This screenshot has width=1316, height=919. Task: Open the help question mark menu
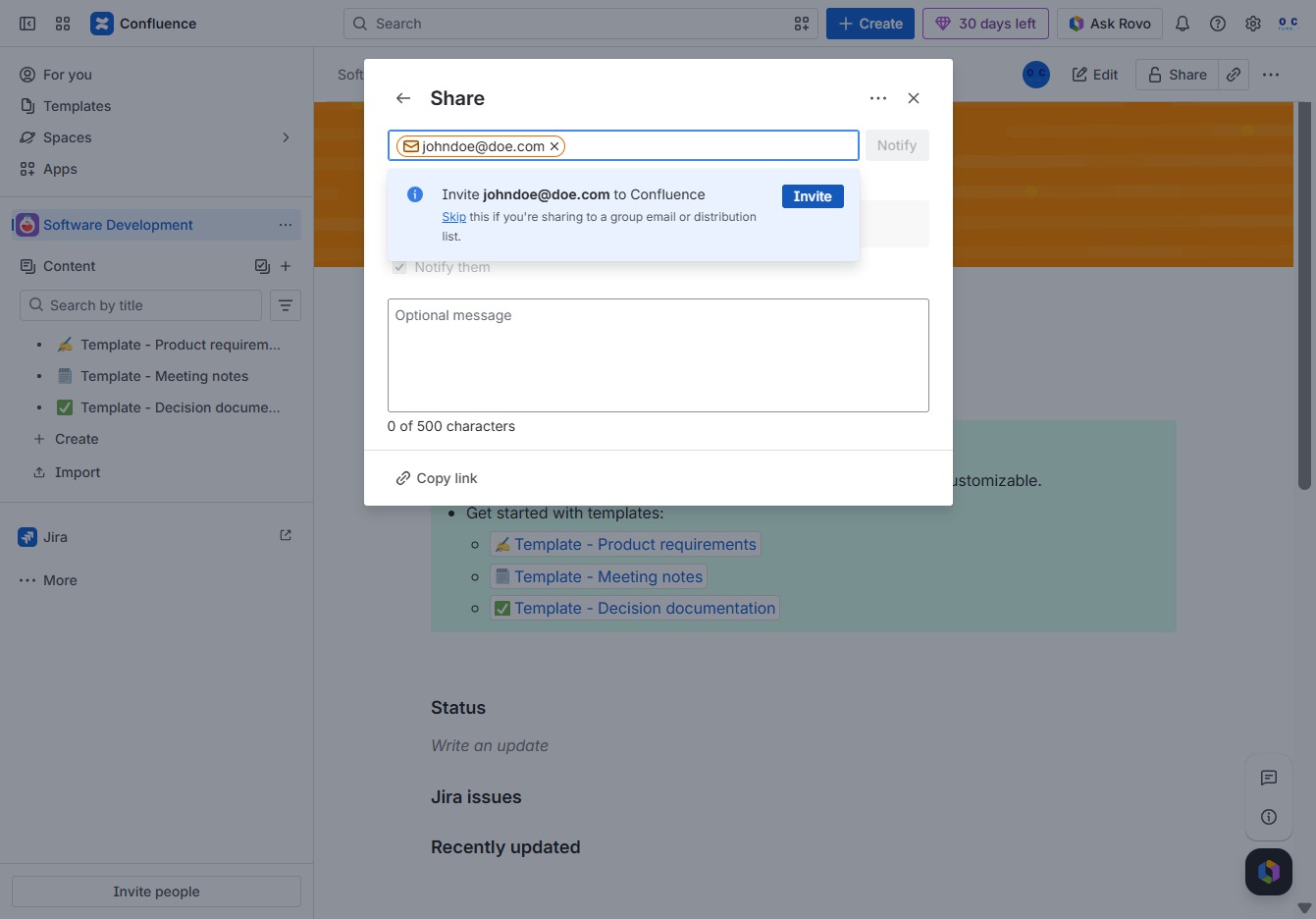pos(1218,24)
